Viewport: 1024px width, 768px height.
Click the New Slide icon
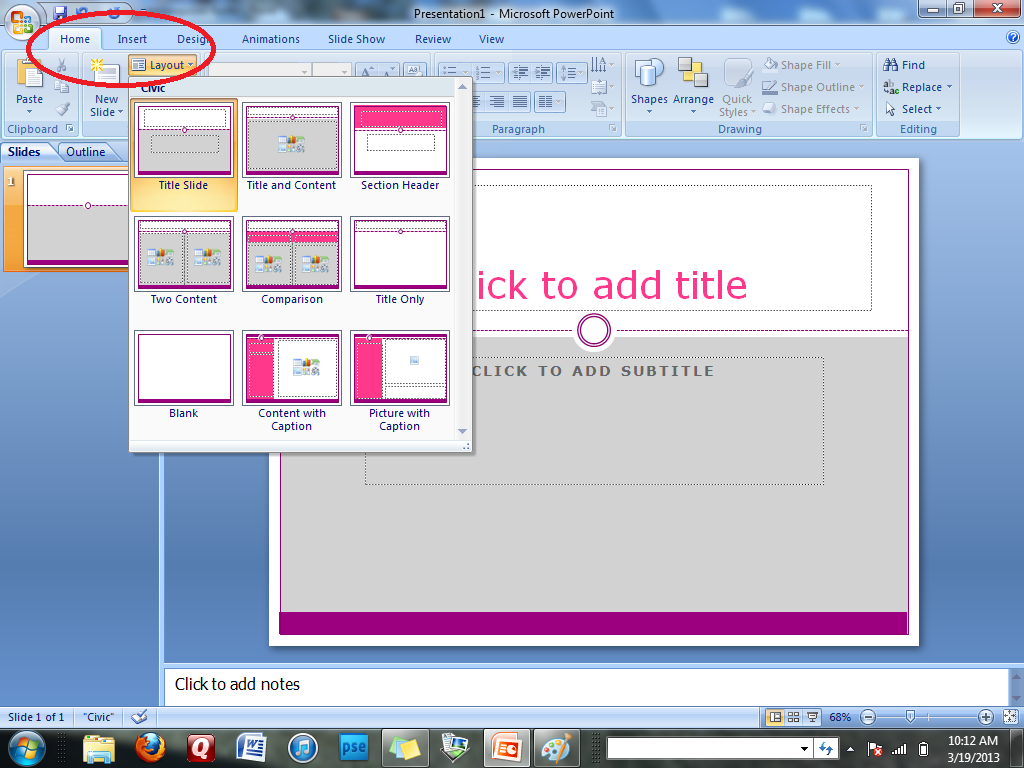tap(106, 73)
